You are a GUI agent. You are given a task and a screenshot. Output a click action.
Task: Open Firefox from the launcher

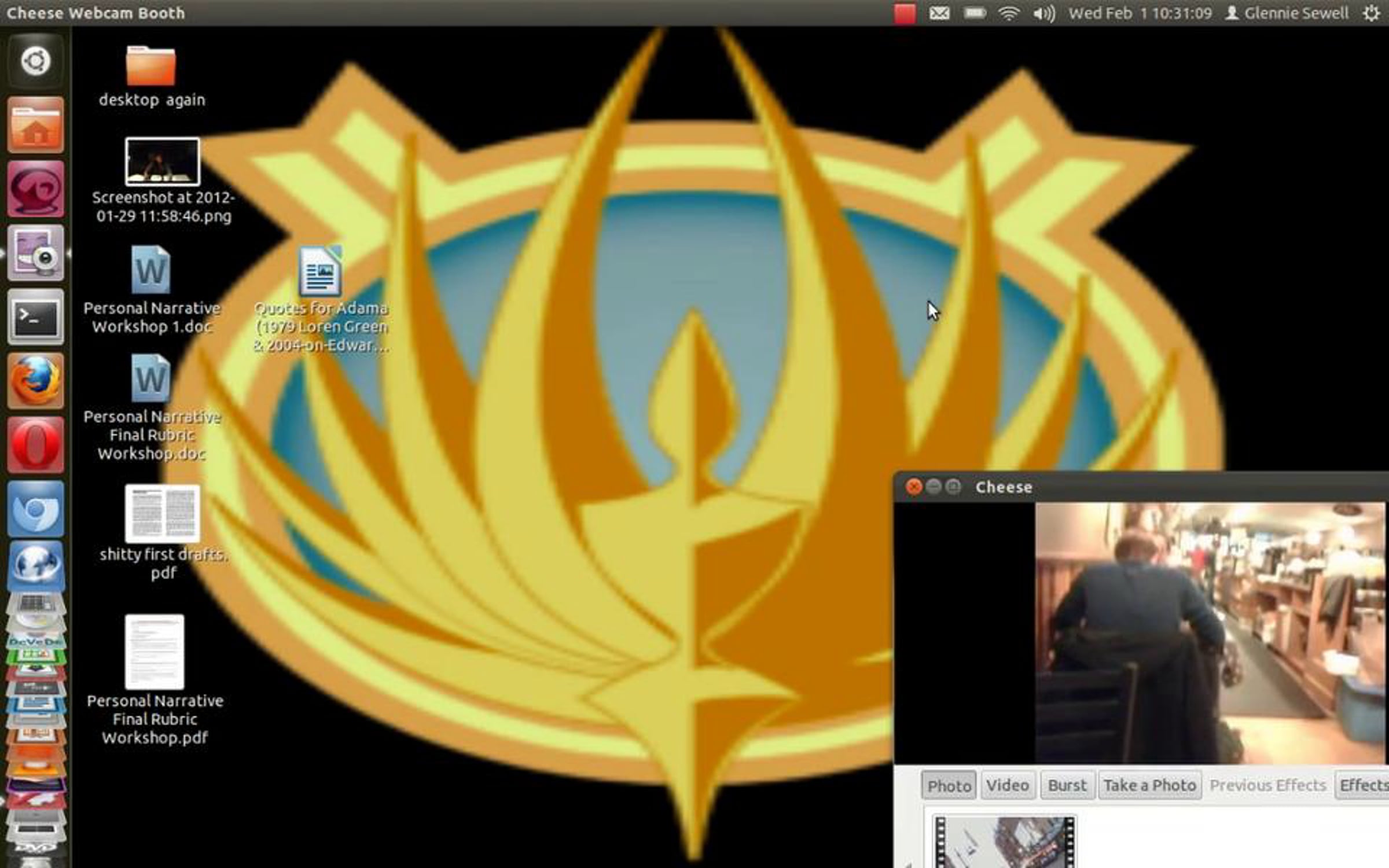[x=35, y=381]
